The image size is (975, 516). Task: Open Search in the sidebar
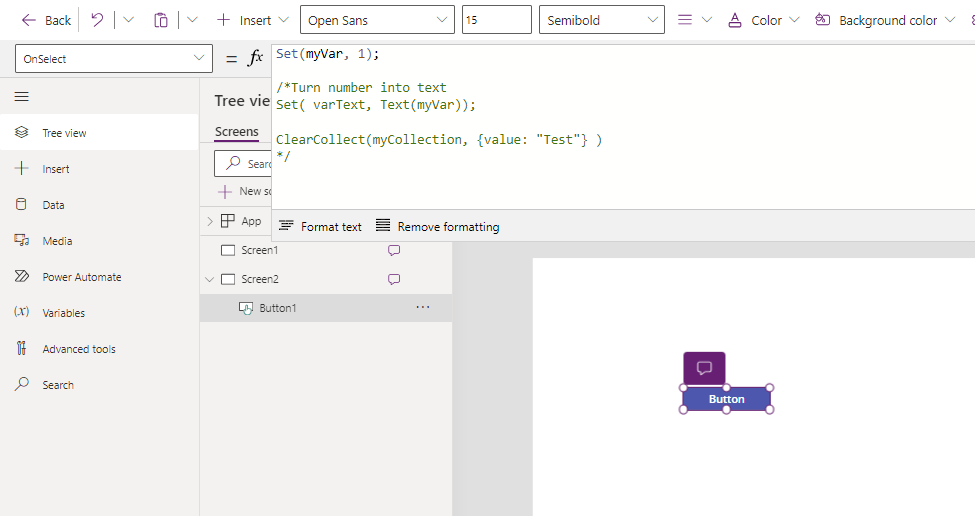click(x=99, y=385)
